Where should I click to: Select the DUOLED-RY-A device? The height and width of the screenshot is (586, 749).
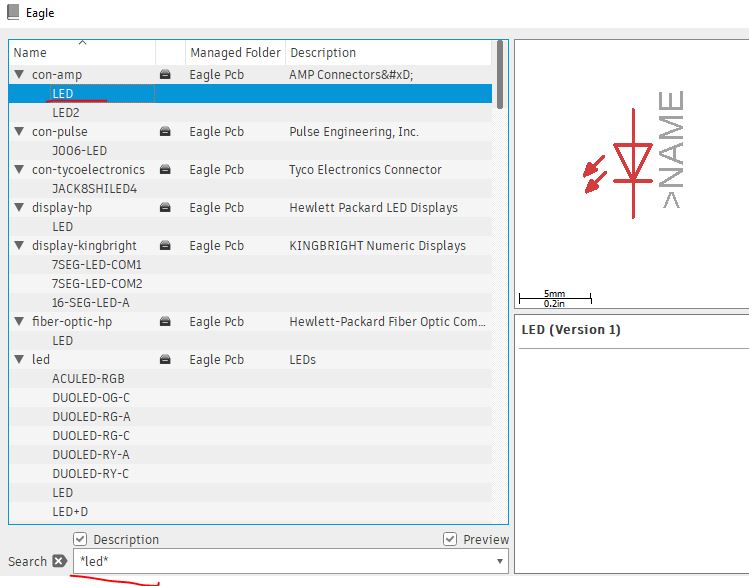[x=91, y=455]
